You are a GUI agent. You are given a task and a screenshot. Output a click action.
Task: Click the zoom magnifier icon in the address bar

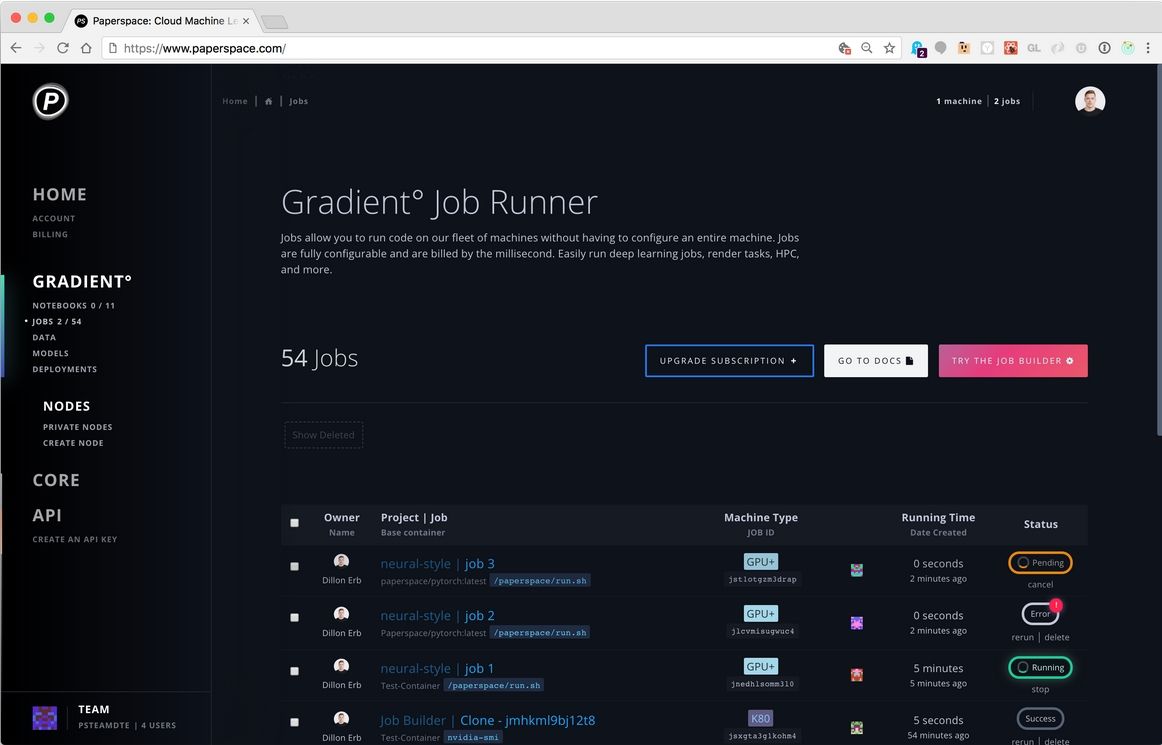point(866,48)
